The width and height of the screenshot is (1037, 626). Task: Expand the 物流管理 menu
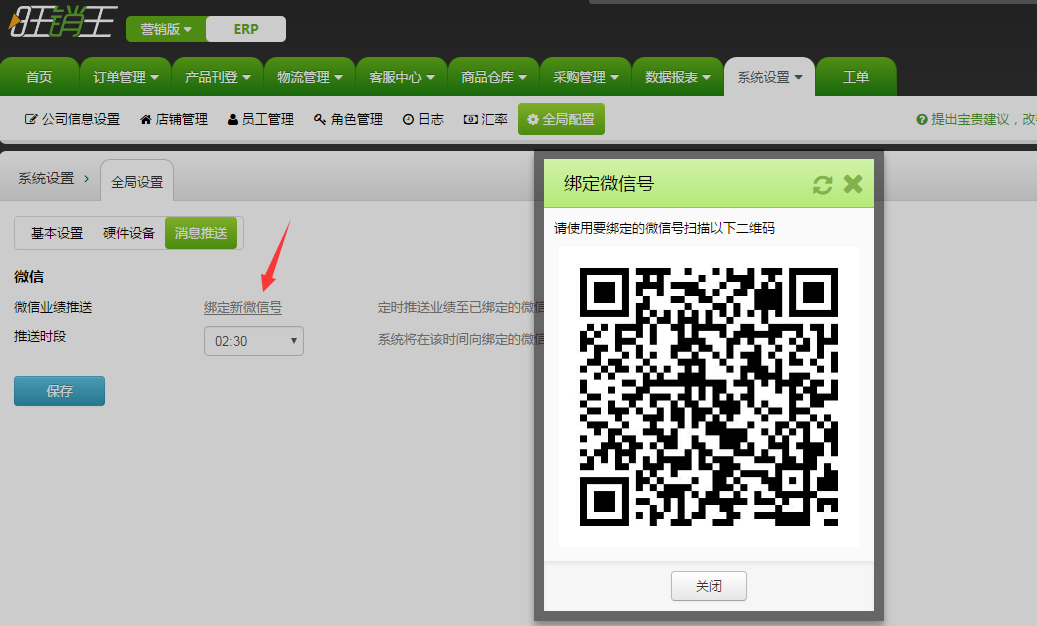[x=310, y=77]
